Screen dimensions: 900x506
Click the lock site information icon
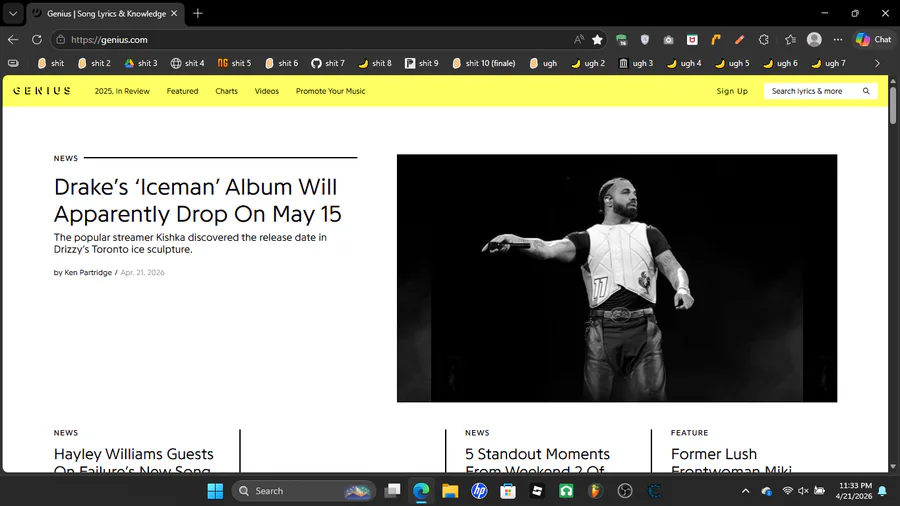pyautogui.click(x=60, y=40)
